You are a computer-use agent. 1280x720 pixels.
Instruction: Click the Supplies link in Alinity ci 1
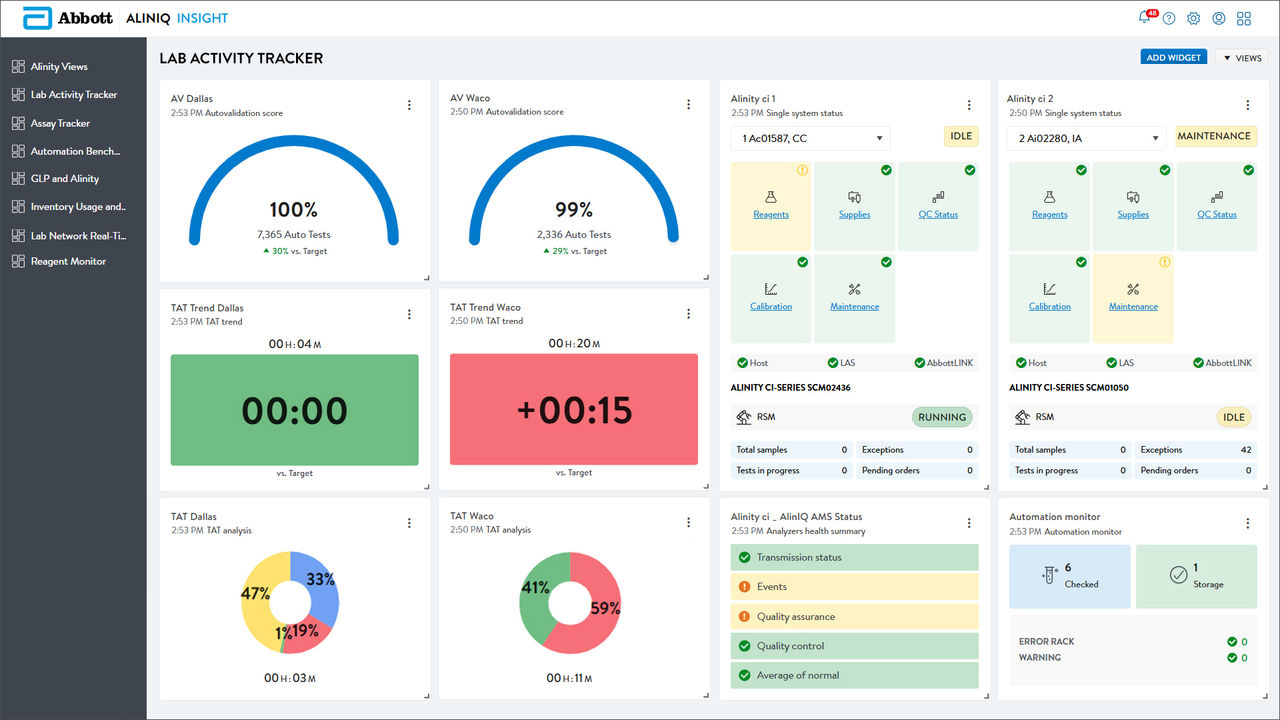click(854, 215)
